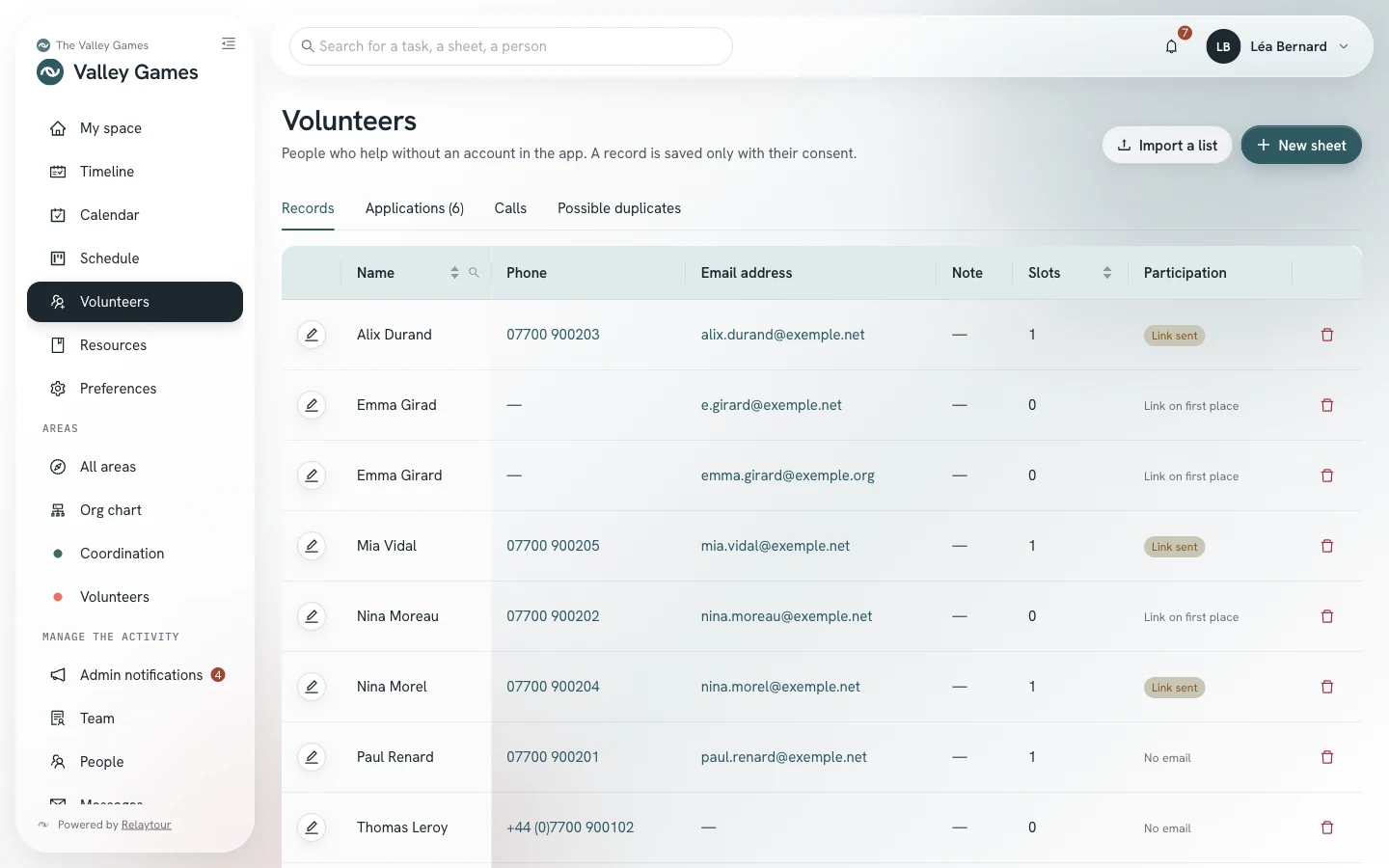Trash Thomas Leroy's record
Viewport: 1389px width, 868px height.
(x=1327, y=827)
